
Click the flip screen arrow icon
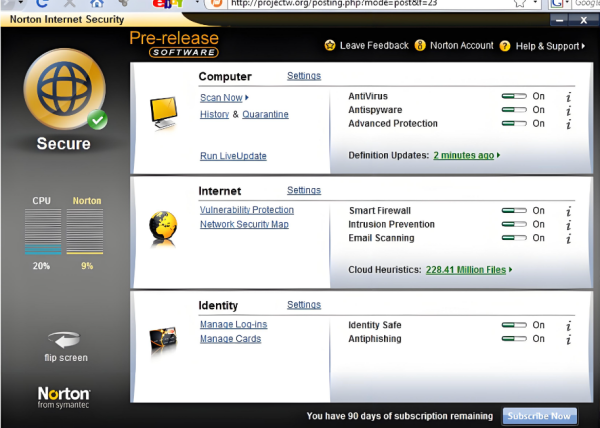pos(64,339)
